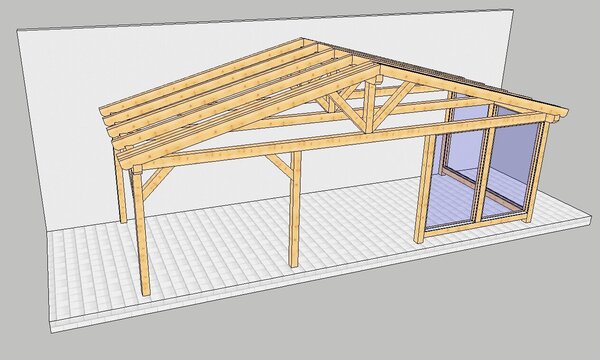The height and width of the screenshot is (360, 600).
Task: Select the right glass panel of the enclosure
Action: pos(513,165)
